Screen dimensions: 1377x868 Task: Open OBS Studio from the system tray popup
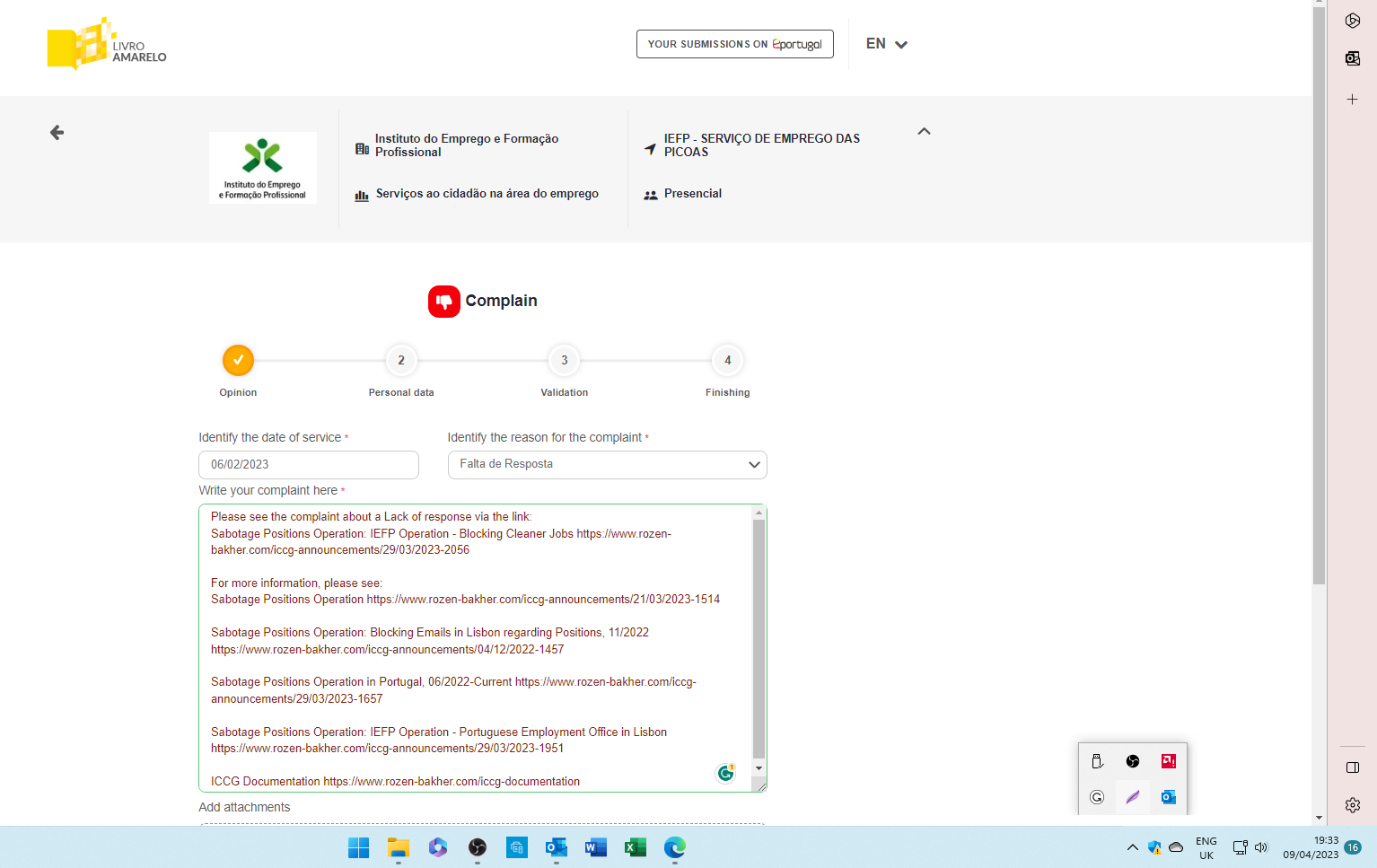(x=1133, y=760)
